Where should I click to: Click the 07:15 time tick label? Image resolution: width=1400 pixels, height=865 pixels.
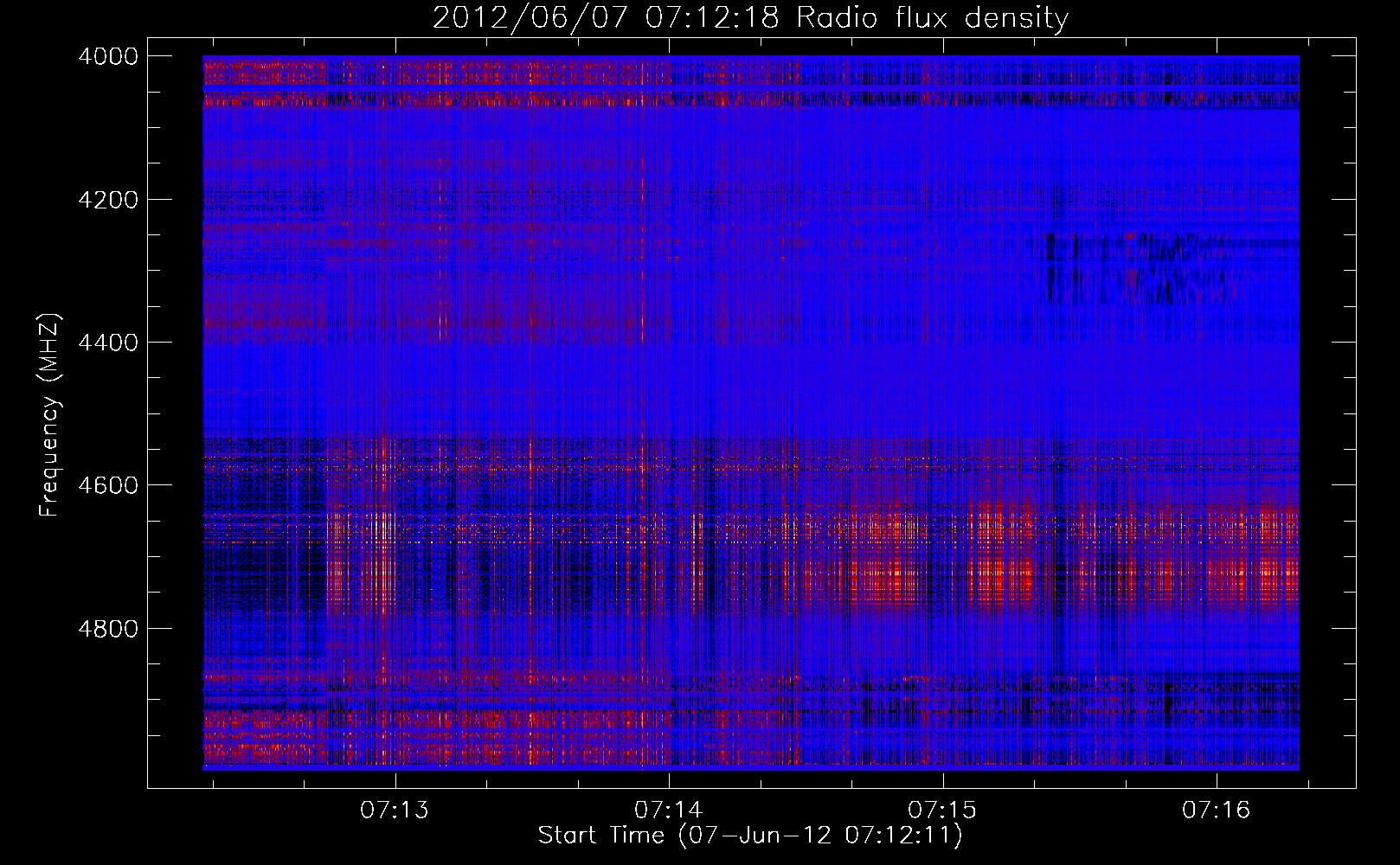(942, 811)
